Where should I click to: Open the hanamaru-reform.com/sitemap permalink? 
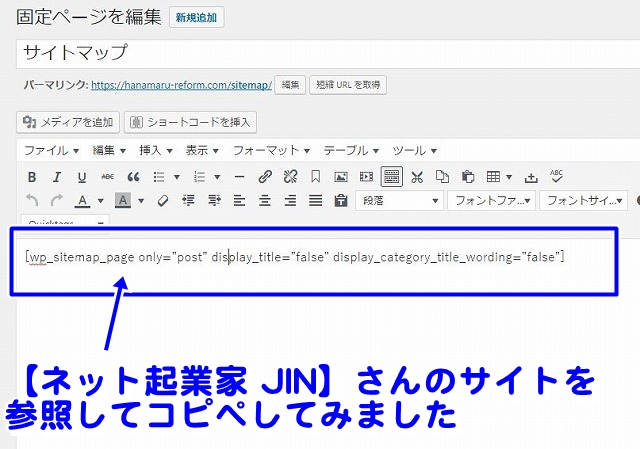point(181,86)
